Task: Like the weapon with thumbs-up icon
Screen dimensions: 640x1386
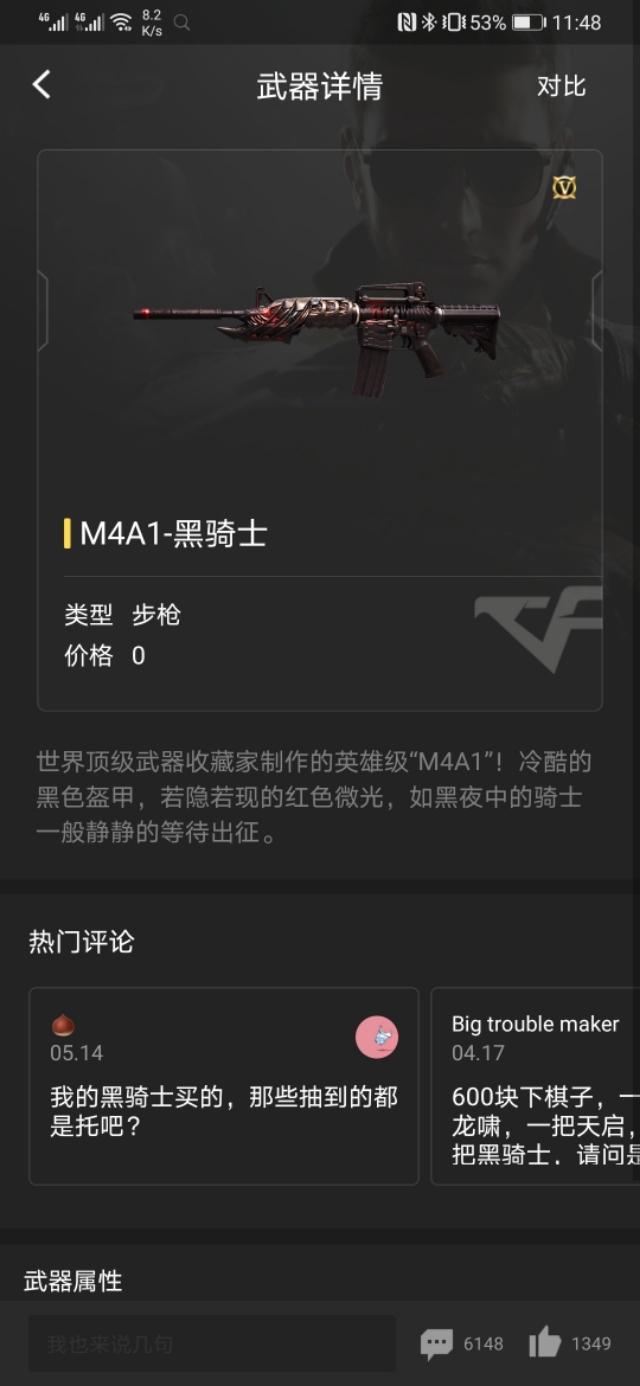Action: tap(544, 1342)
